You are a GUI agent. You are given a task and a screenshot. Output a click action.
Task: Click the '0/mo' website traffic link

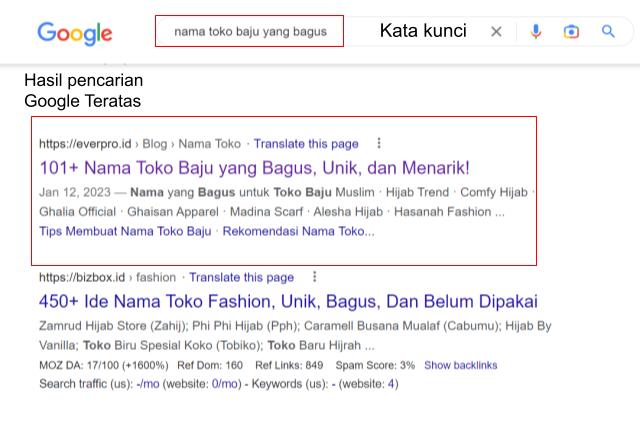tap(224, 384)
